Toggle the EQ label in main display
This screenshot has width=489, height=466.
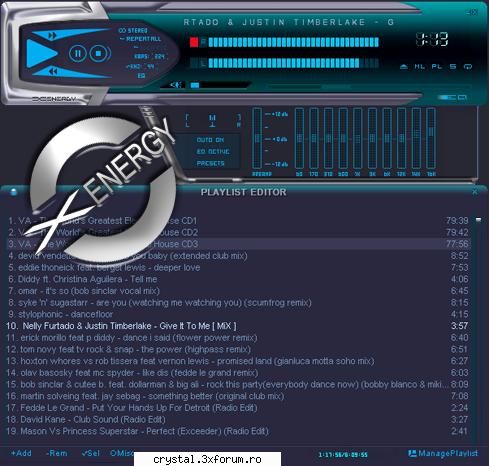point(141,76)
